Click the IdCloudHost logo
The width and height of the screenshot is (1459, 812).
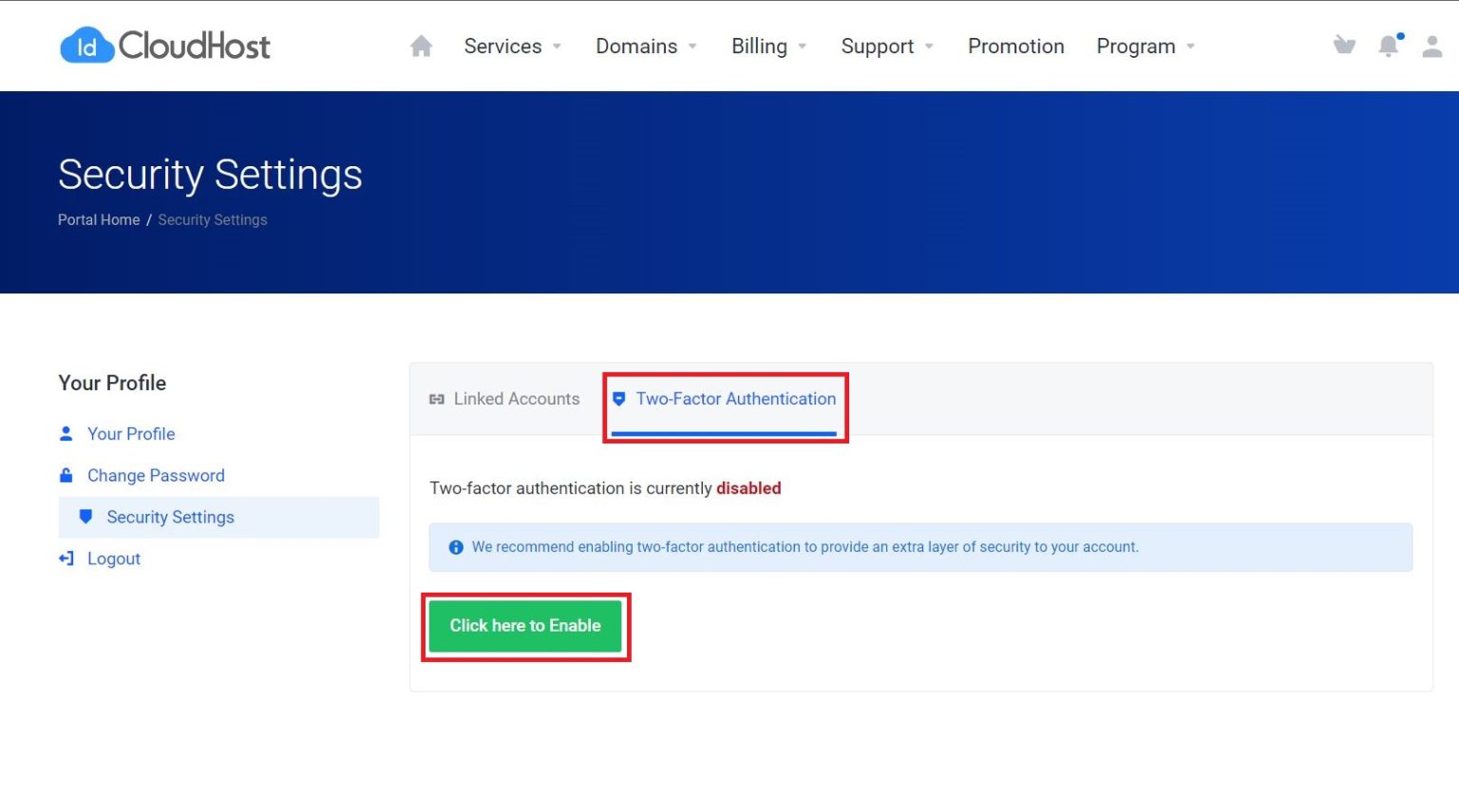163,45
